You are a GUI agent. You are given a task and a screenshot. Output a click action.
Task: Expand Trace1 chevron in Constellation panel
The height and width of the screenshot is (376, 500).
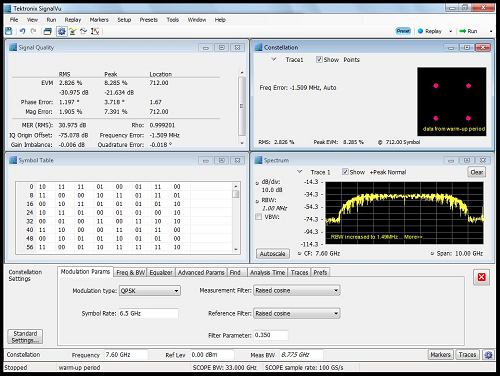(x=274, y=59)
